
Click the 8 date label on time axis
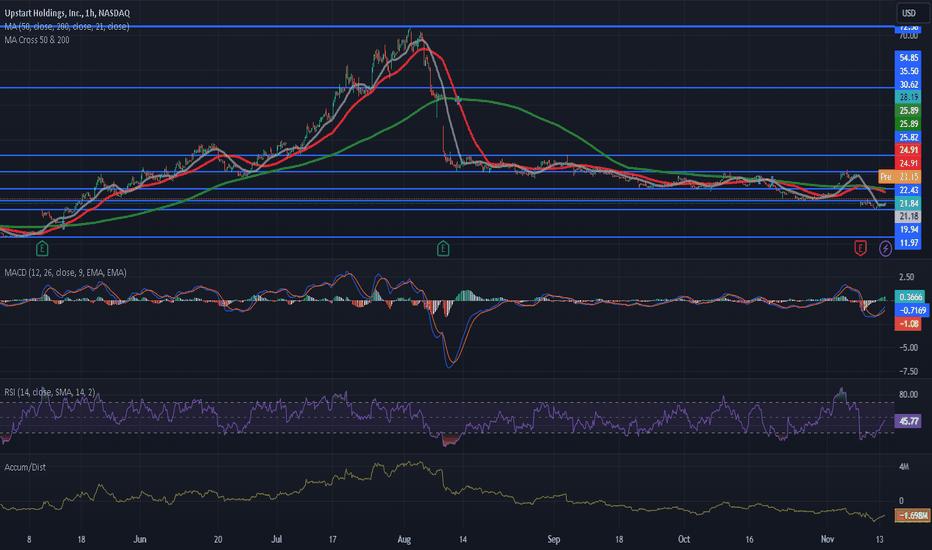(x=29, y=540)
